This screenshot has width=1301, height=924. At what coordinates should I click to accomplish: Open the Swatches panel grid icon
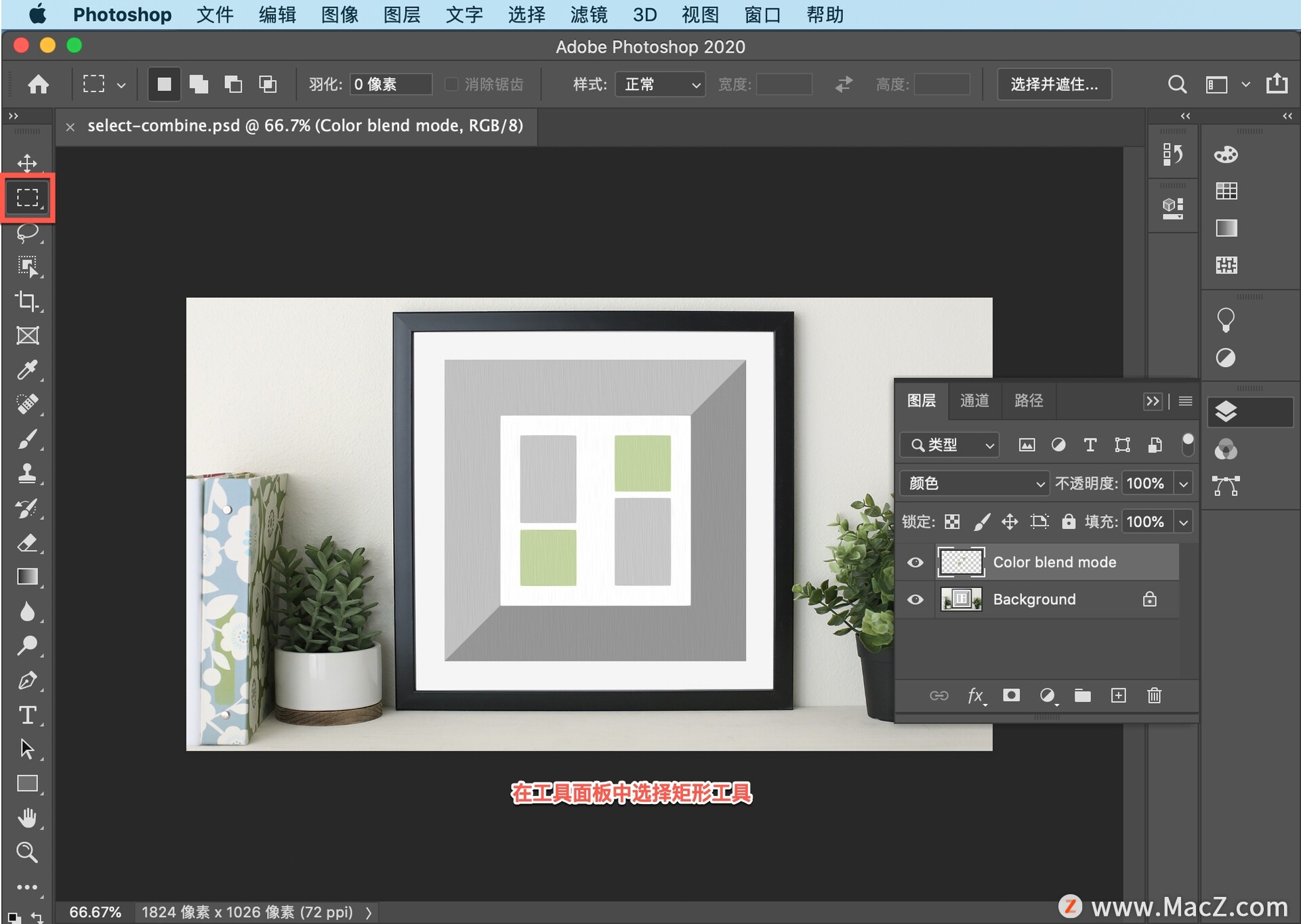(1226, 191)
